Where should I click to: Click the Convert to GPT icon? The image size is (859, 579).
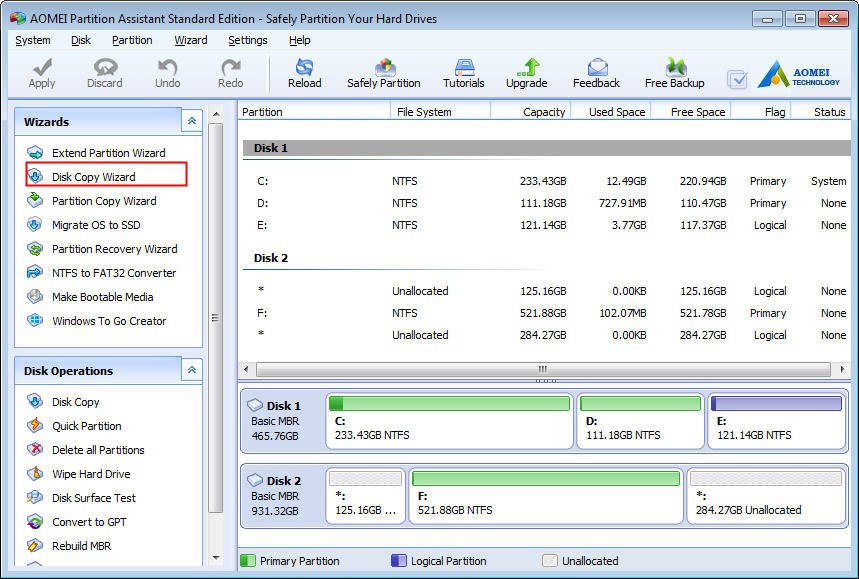pos(35,521)
